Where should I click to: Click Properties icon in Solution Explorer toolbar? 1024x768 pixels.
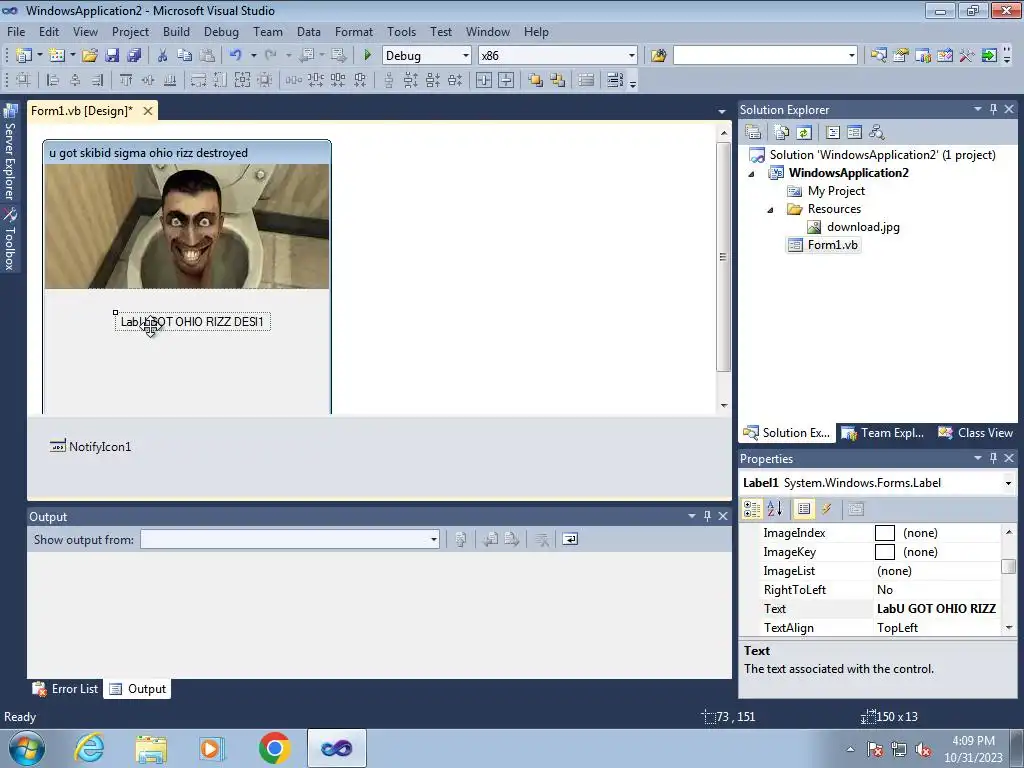753,132
